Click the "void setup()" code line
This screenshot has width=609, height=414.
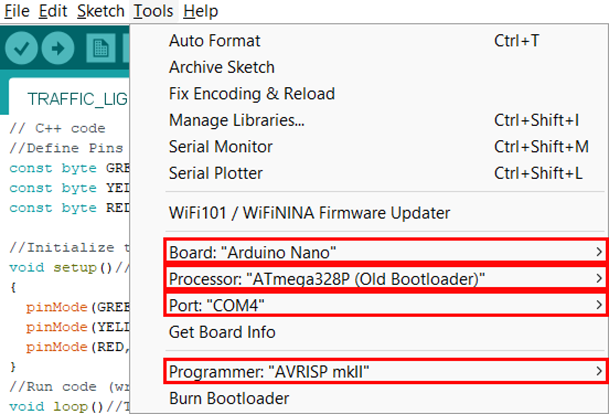pyautogui.click(x=69, y=268)
